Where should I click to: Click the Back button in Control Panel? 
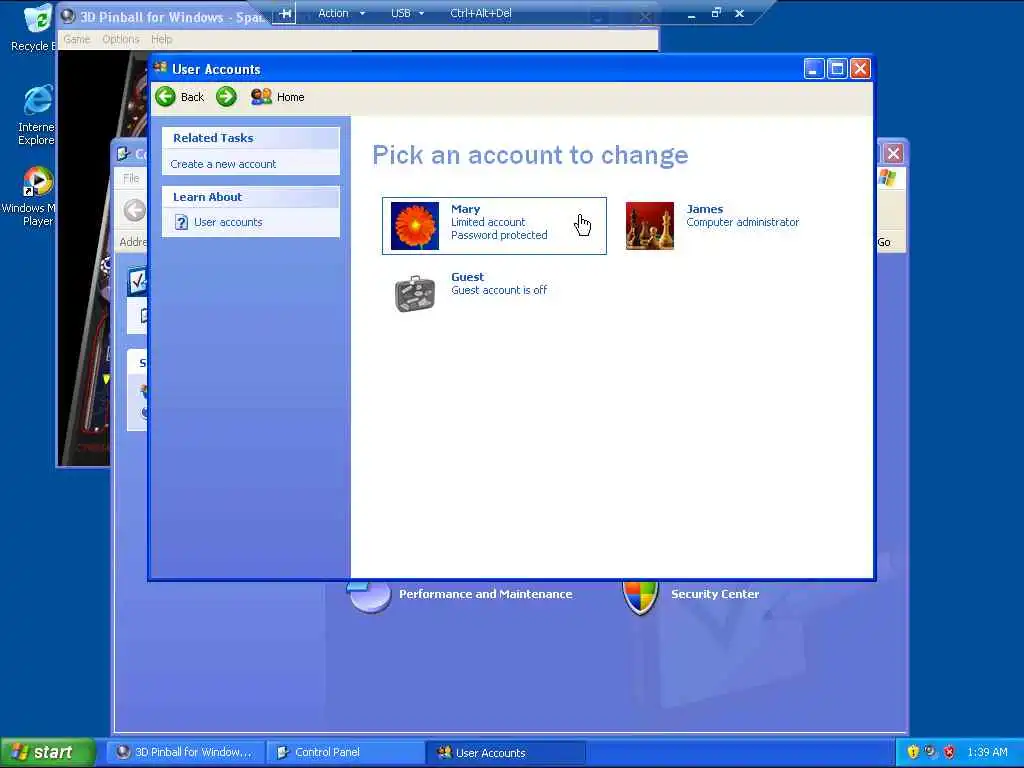click(x=135, y=210)
